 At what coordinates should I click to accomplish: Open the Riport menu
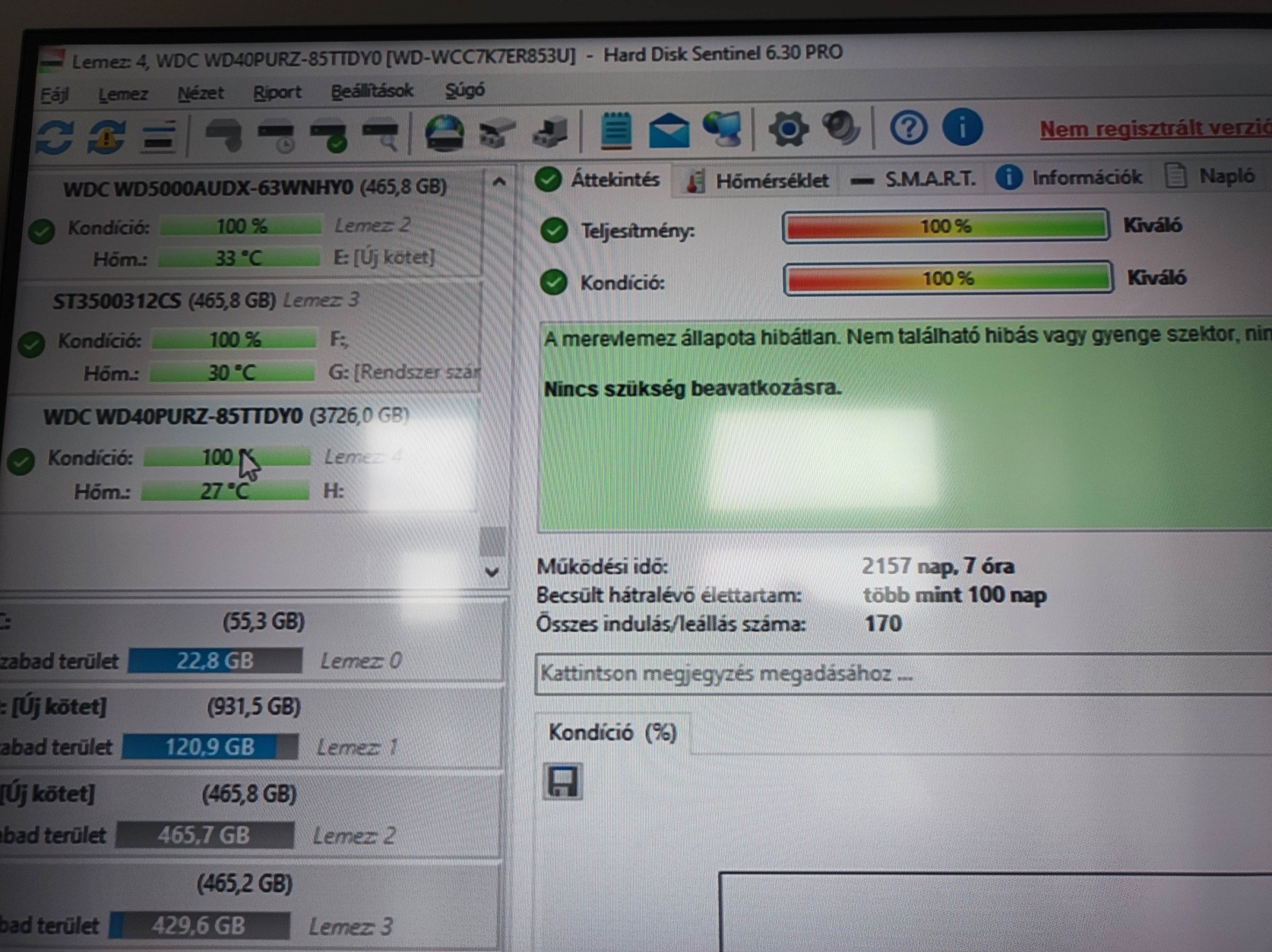(277, 92)
